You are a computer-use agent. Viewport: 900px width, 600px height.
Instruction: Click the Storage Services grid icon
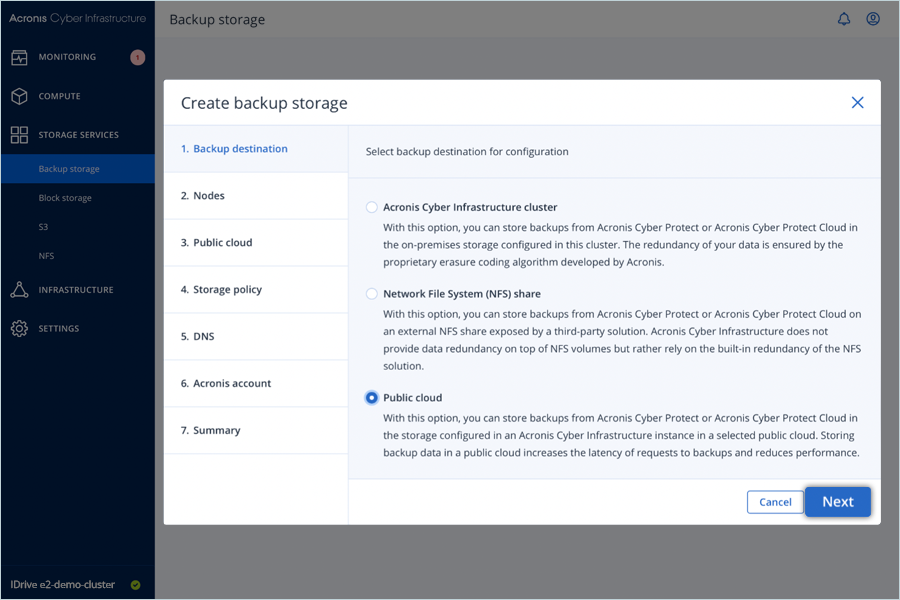point(19,135)
